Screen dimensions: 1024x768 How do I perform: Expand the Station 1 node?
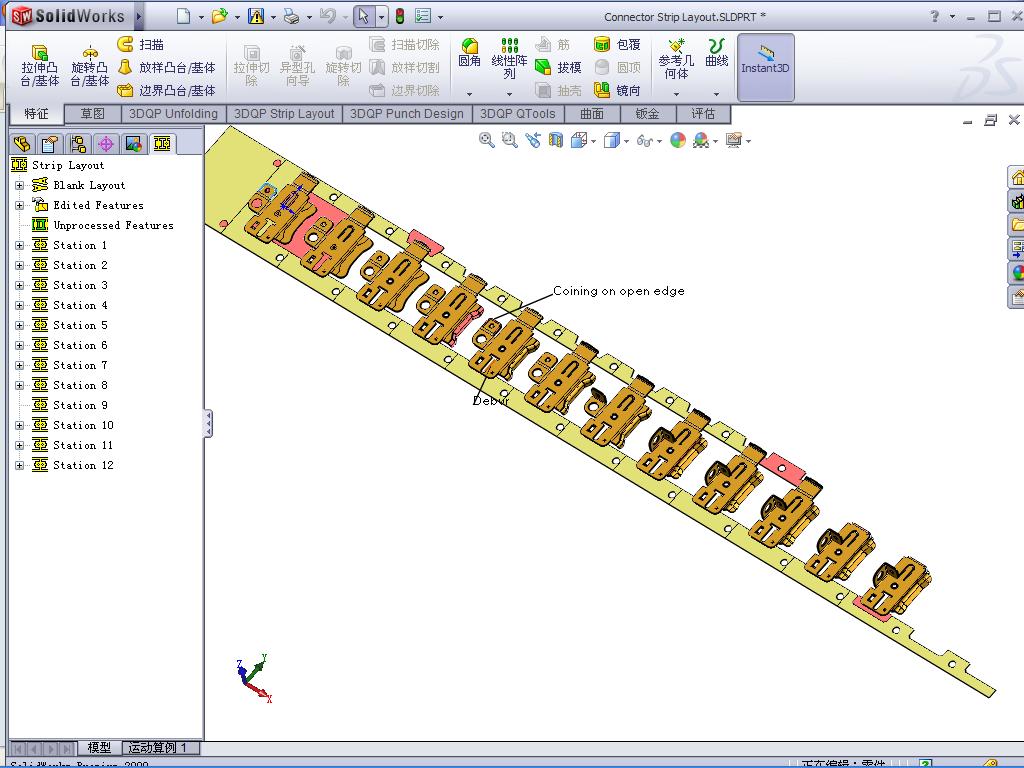tap(20, 246)
